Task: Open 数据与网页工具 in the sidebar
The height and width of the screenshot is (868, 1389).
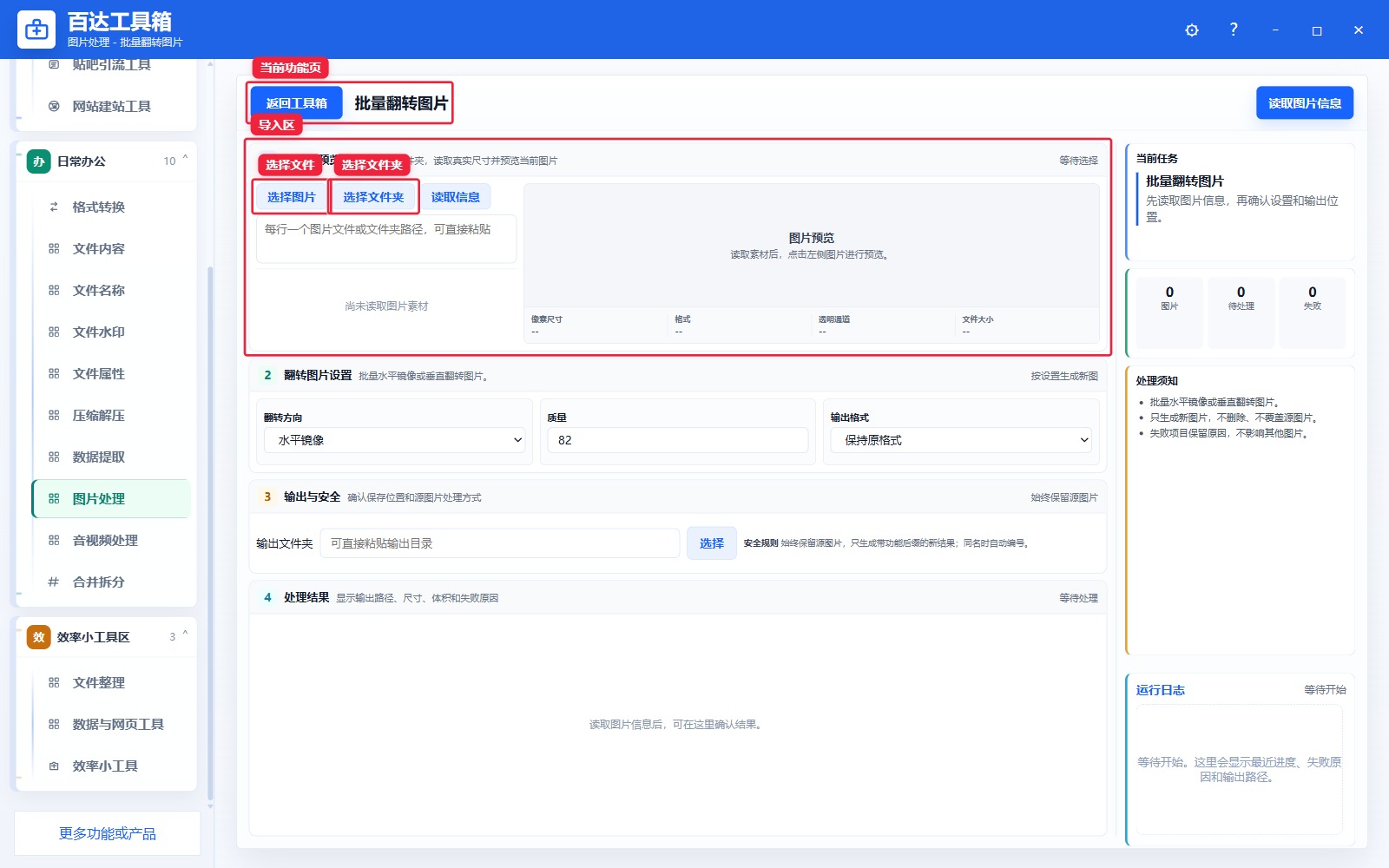Action: pos(111,724)
